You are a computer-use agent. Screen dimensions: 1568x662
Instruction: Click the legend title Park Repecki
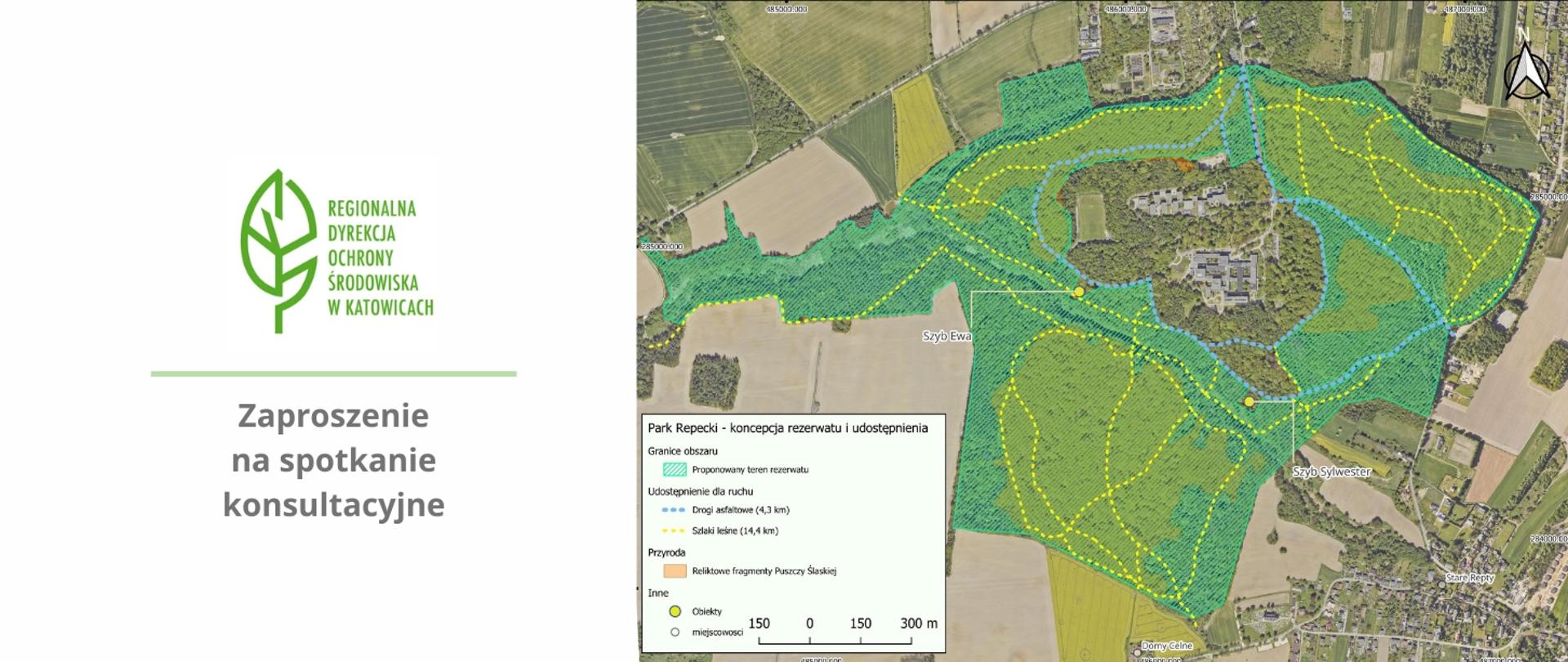(787, 427)
